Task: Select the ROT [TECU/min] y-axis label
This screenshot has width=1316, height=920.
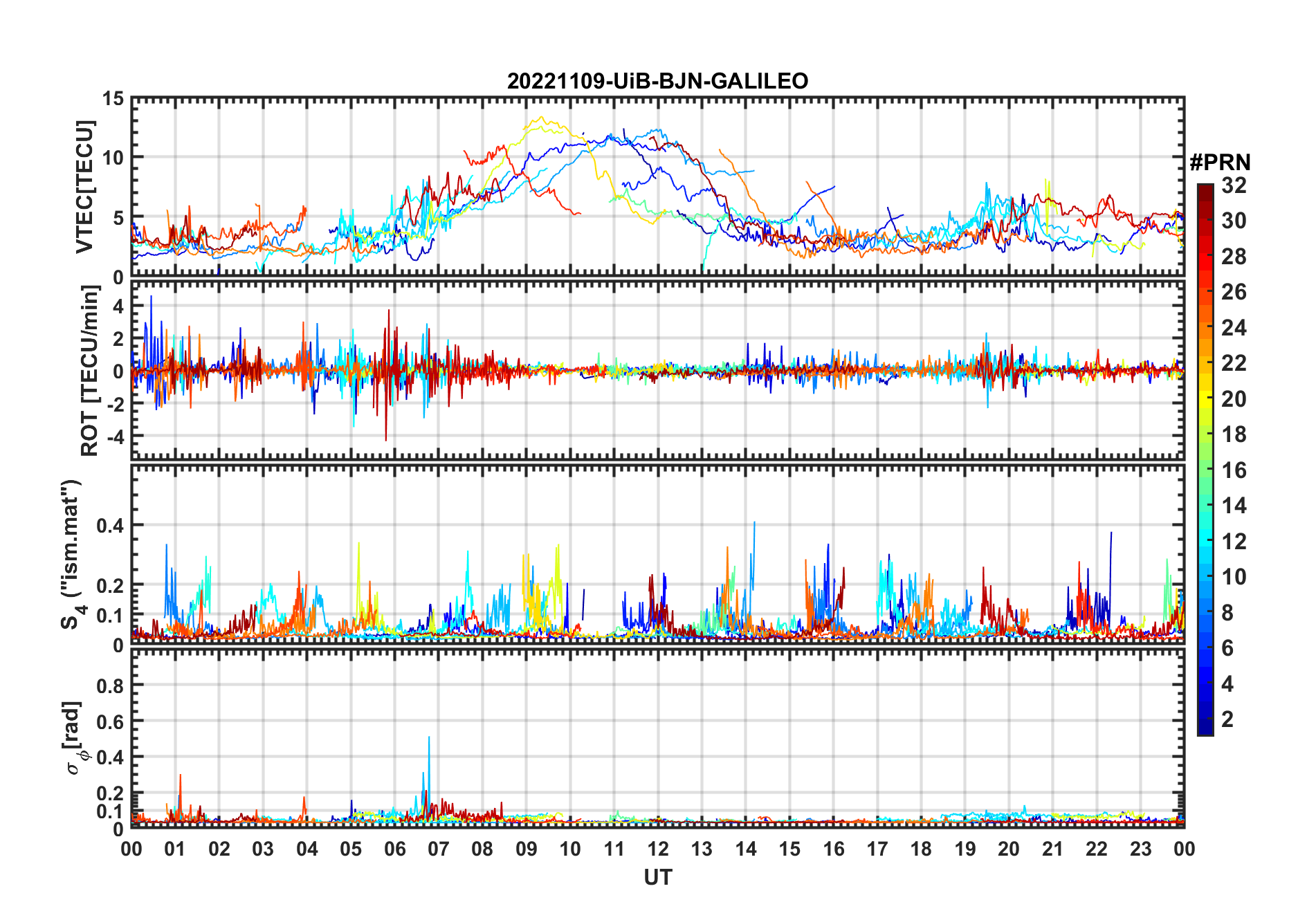Action: pyautogui.click(x=90, y=371)
